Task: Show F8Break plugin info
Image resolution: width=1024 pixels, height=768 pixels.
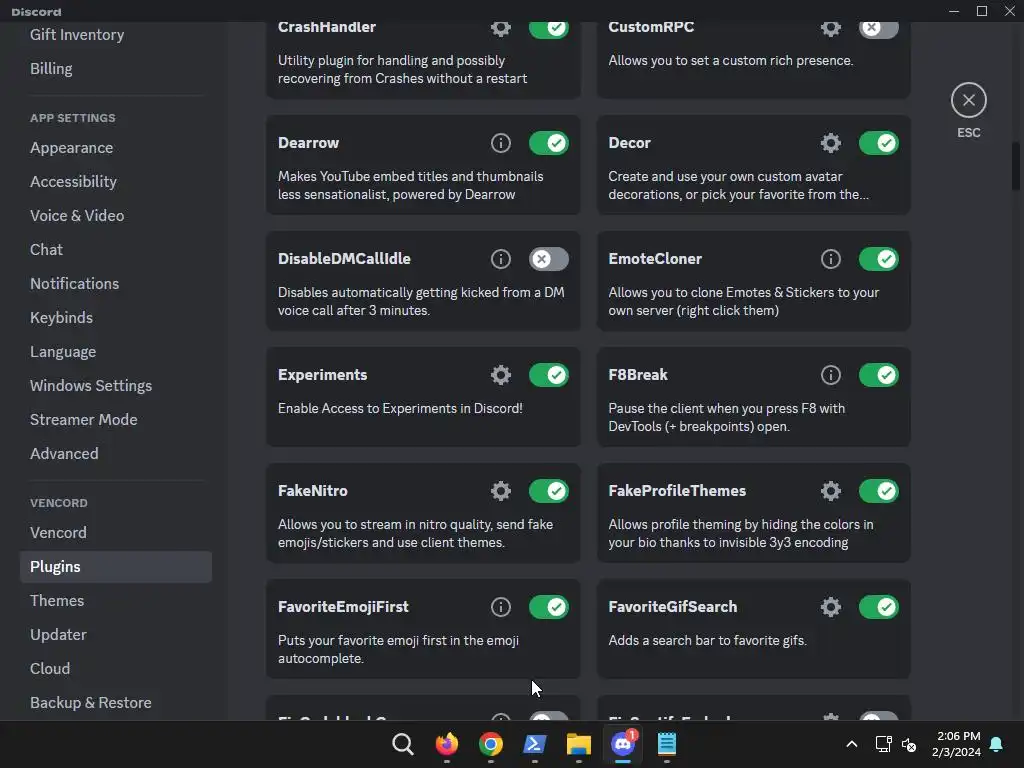Action: (x=831, y=375)
